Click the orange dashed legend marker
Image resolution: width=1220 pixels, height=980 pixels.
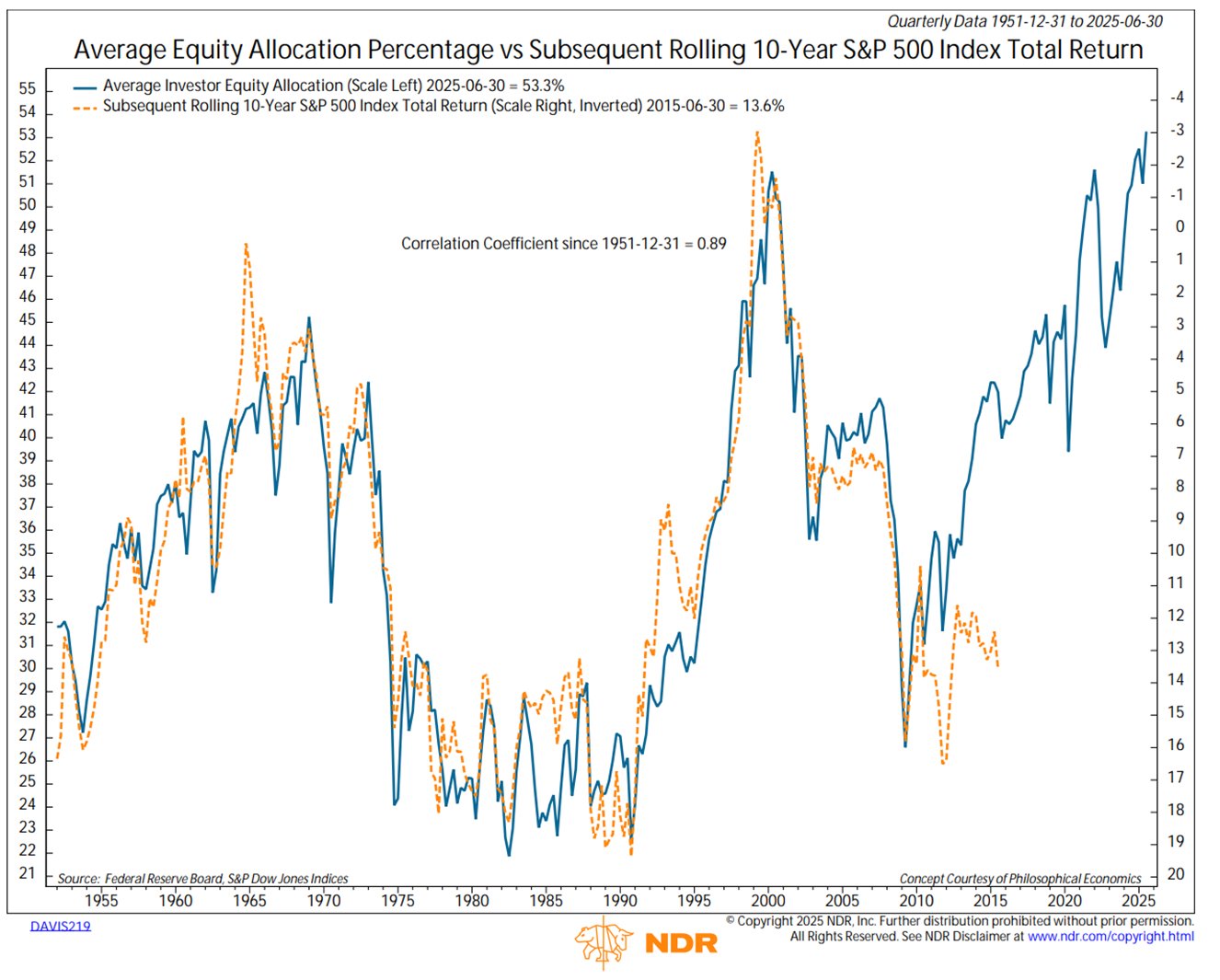click(x=85, y=107)
